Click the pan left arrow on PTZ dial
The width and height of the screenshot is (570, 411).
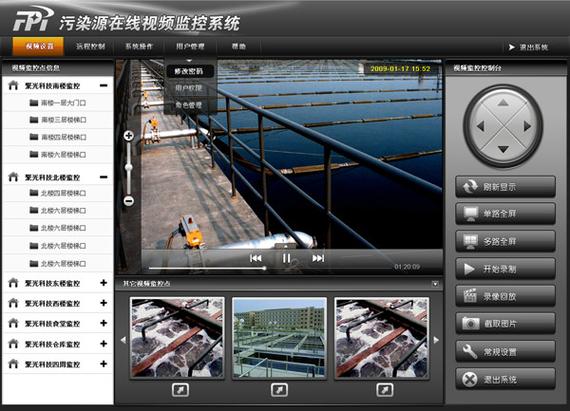tap(480, 126)
